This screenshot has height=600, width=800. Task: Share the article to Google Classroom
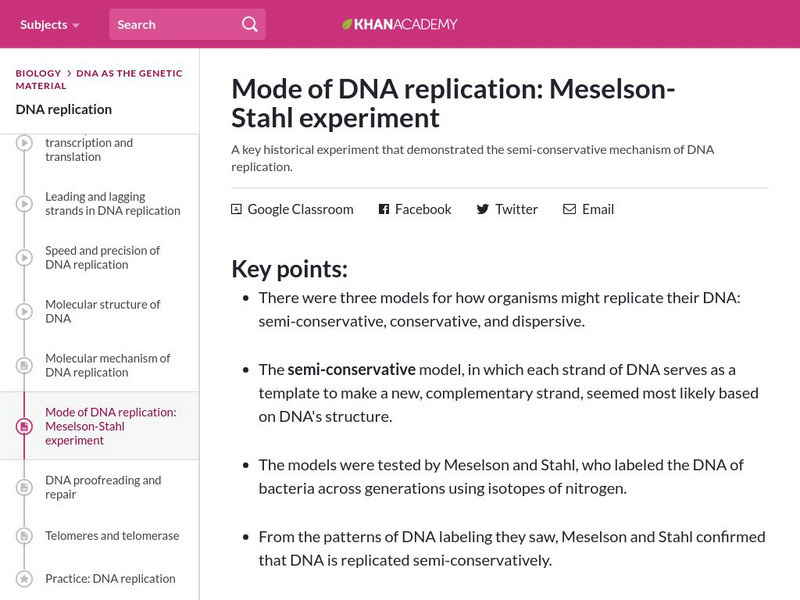[291, 209]
